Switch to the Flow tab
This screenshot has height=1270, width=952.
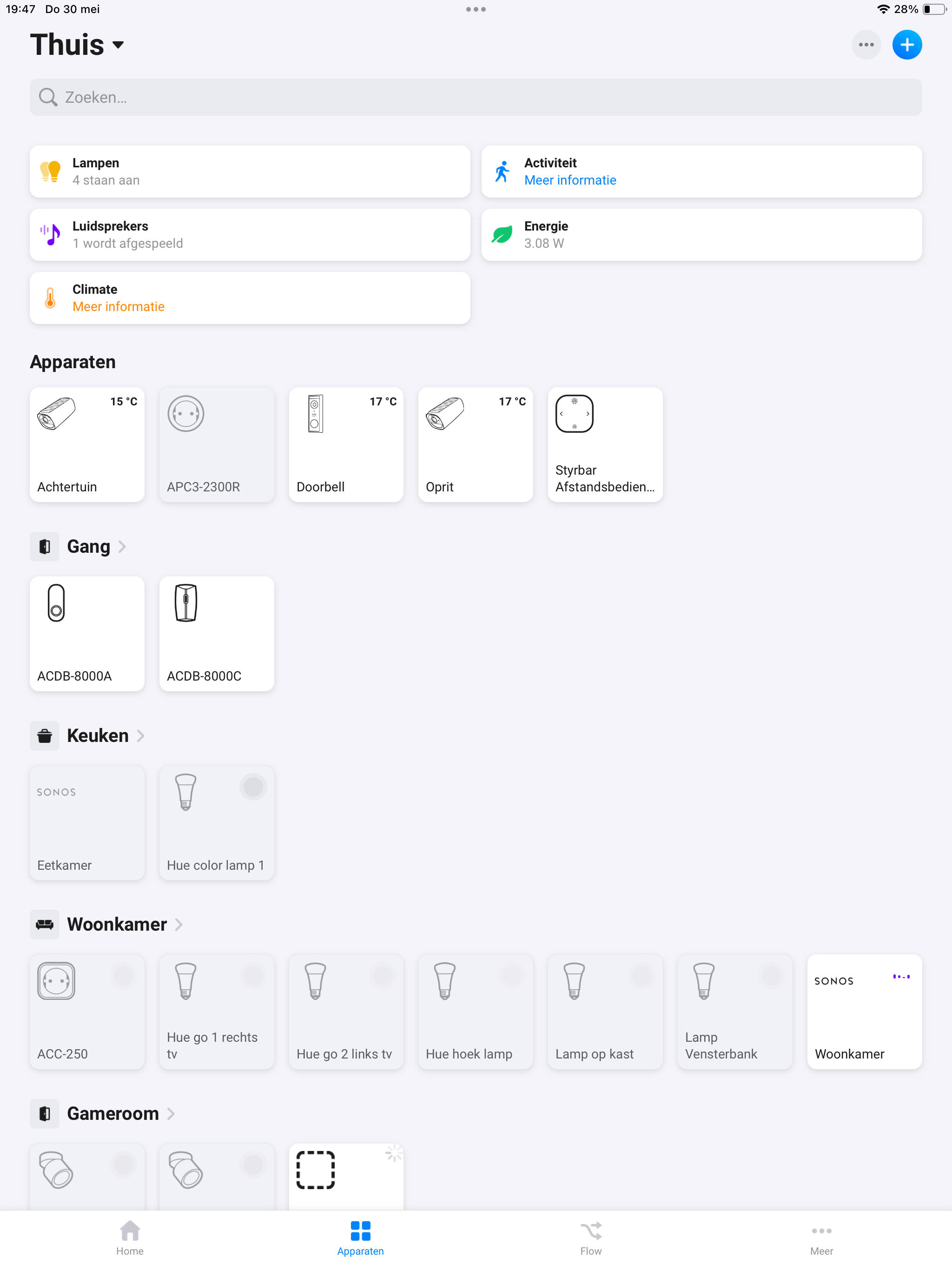pos(591,1239)
